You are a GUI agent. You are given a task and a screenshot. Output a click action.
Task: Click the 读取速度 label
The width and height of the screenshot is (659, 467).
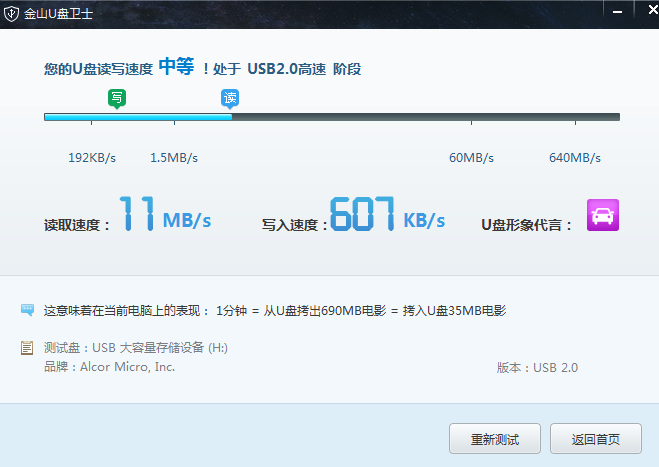(76, 225)
